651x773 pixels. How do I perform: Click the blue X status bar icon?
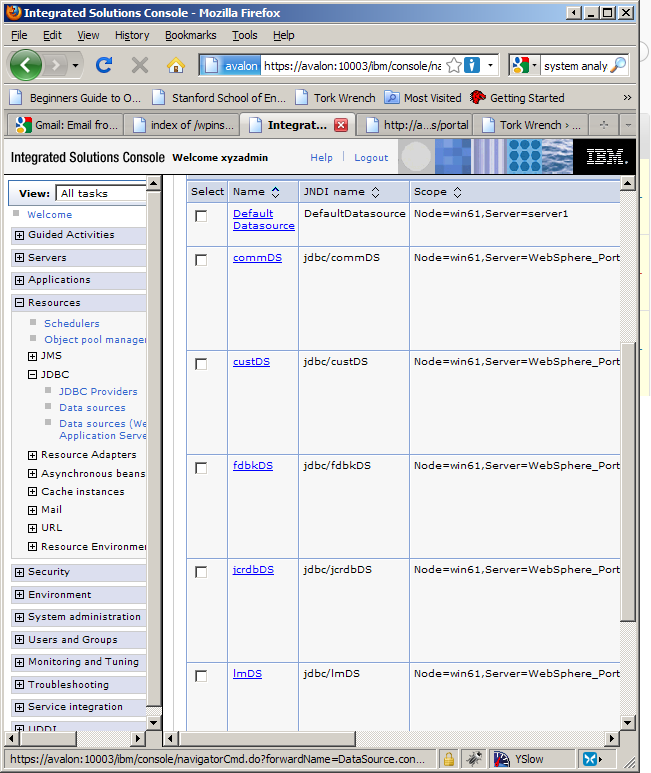(592, 759)
